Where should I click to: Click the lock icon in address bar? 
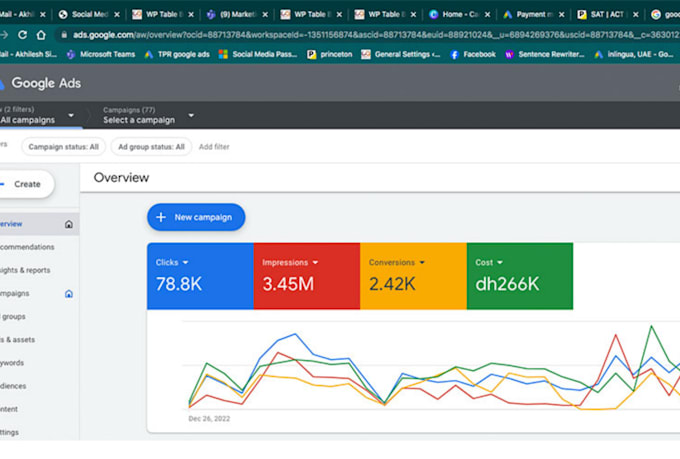(64, 35)
